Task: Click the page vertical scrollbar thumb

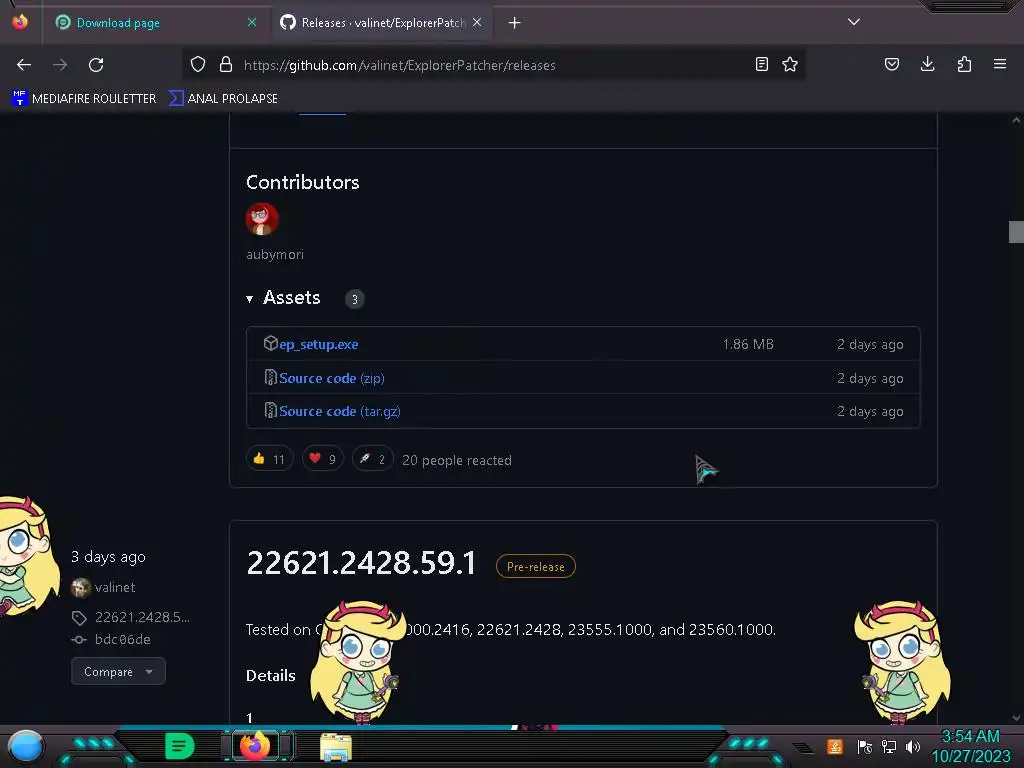Action: (1016, 232)
